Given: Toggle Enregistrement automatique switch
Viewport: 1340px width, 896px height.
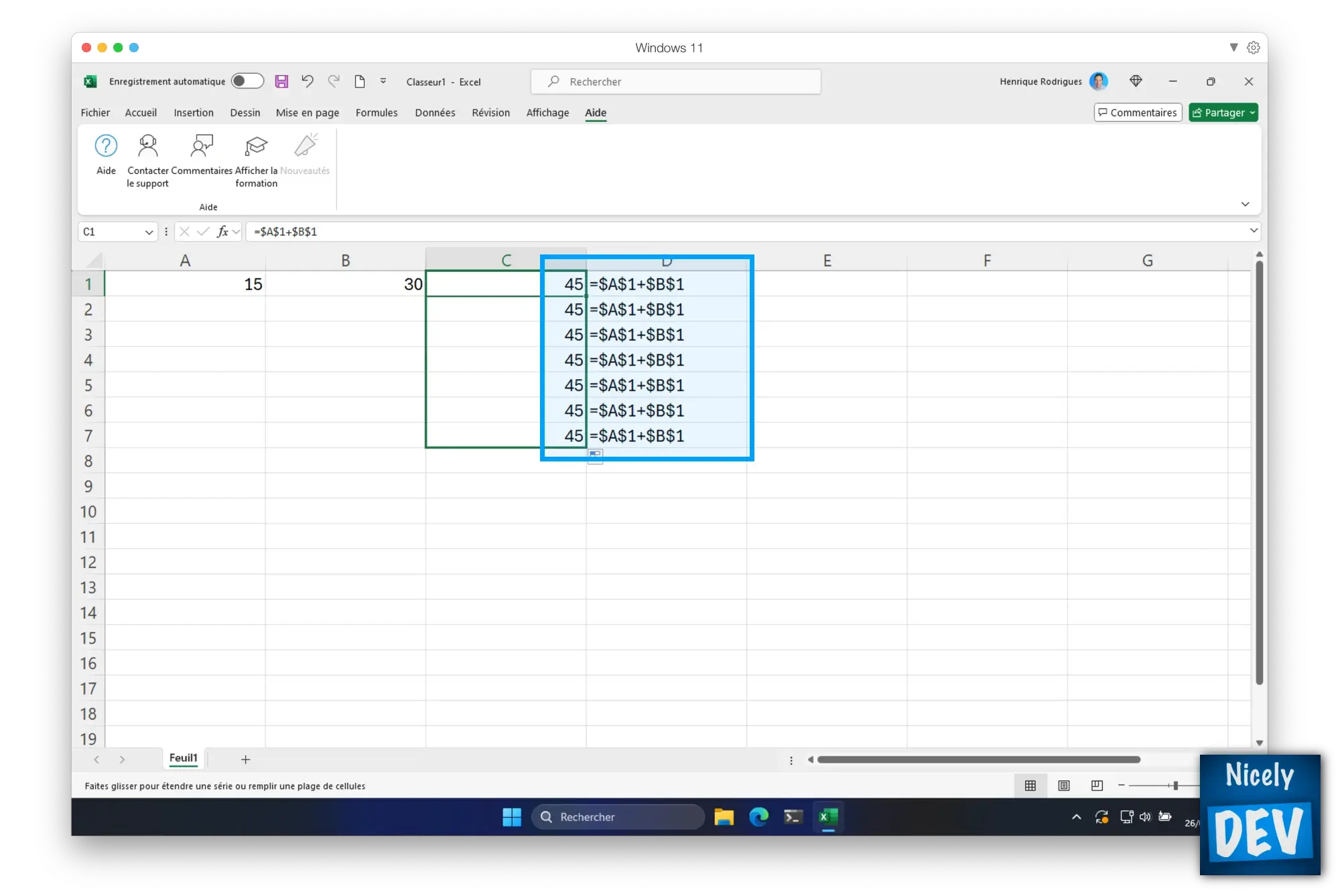Looking at the screenshot, I should click(247, 81).
